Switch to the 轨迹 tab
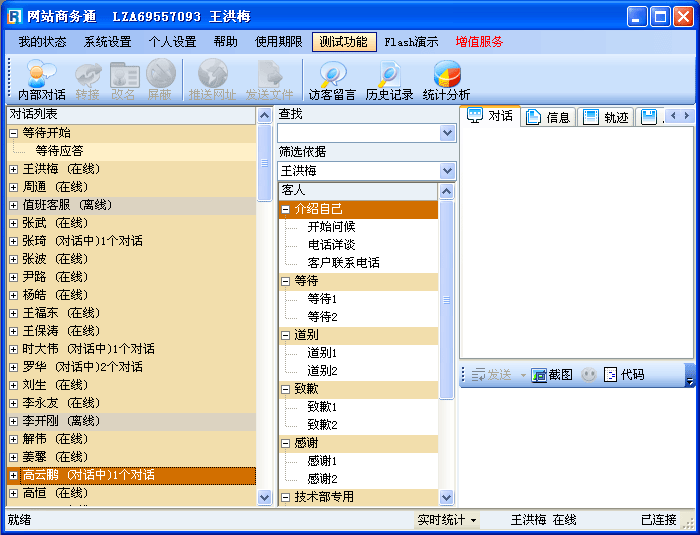Viewport: 700px width, 535px height. click(606, 117)
